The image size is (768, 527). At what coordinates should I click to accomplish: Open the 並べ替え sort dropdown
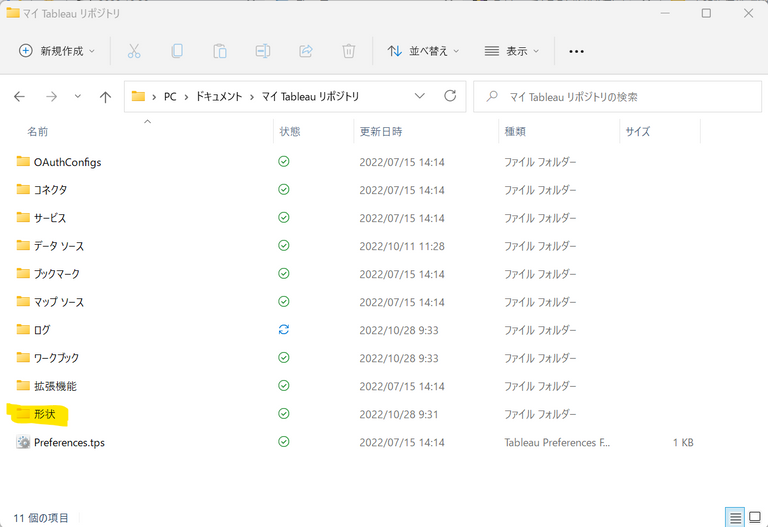(x=423, y=51)
